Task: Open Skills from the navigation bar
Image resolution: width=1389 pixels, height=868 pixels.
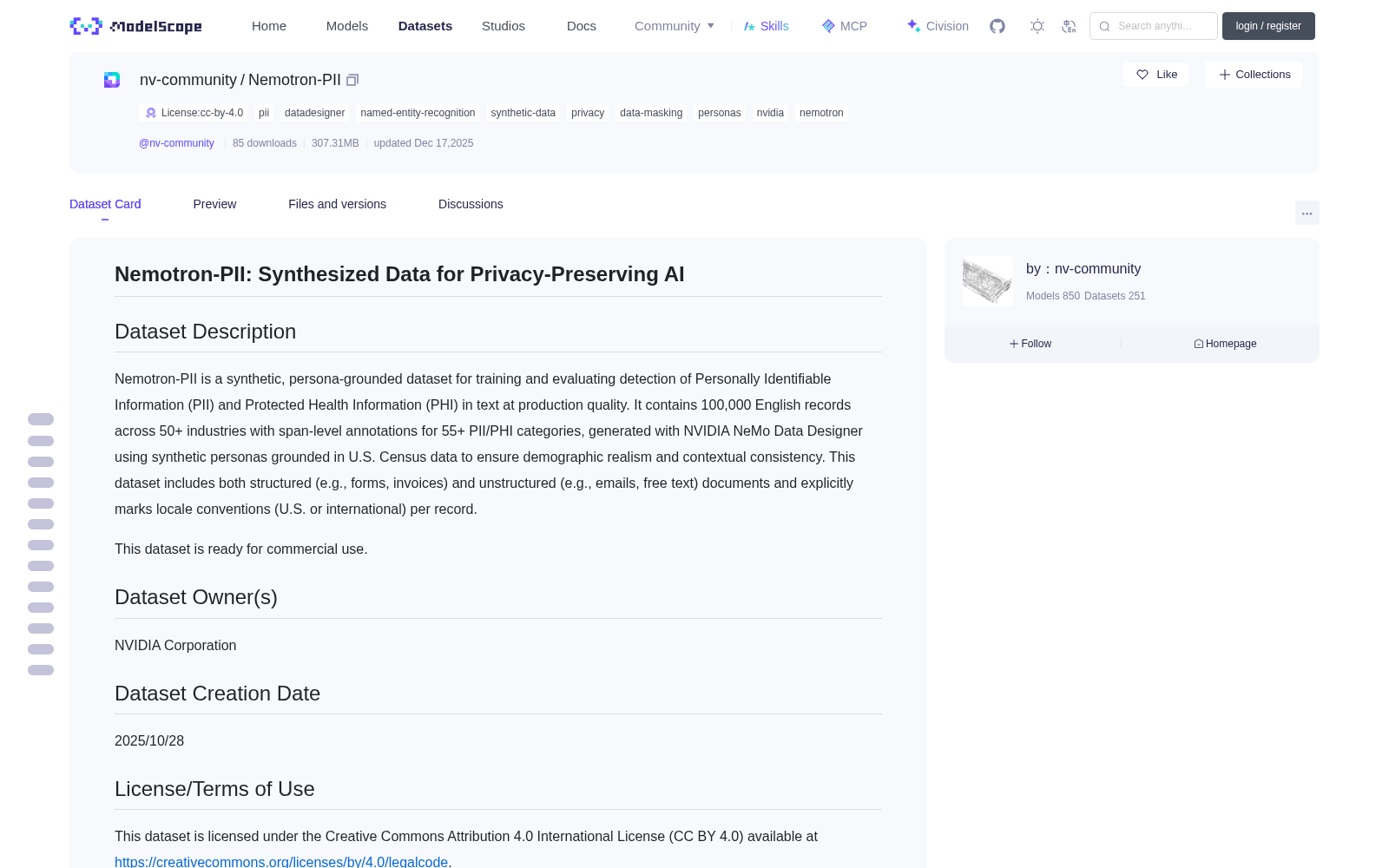Action: [x=767, y=26]
